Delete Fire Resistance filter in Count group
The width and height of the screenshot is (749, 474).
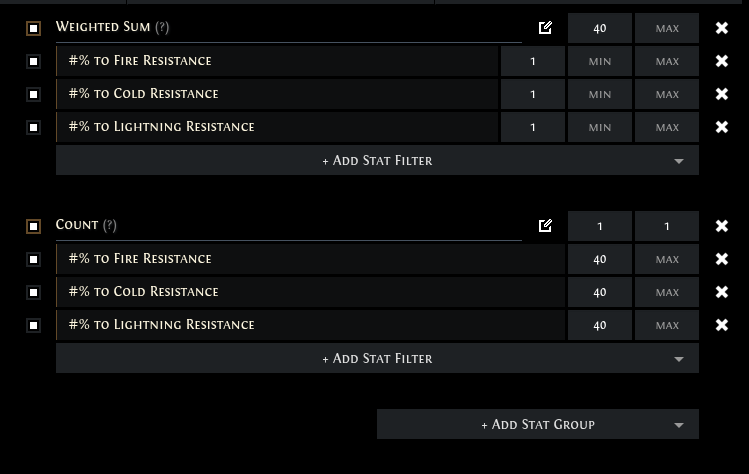[722, 259]
